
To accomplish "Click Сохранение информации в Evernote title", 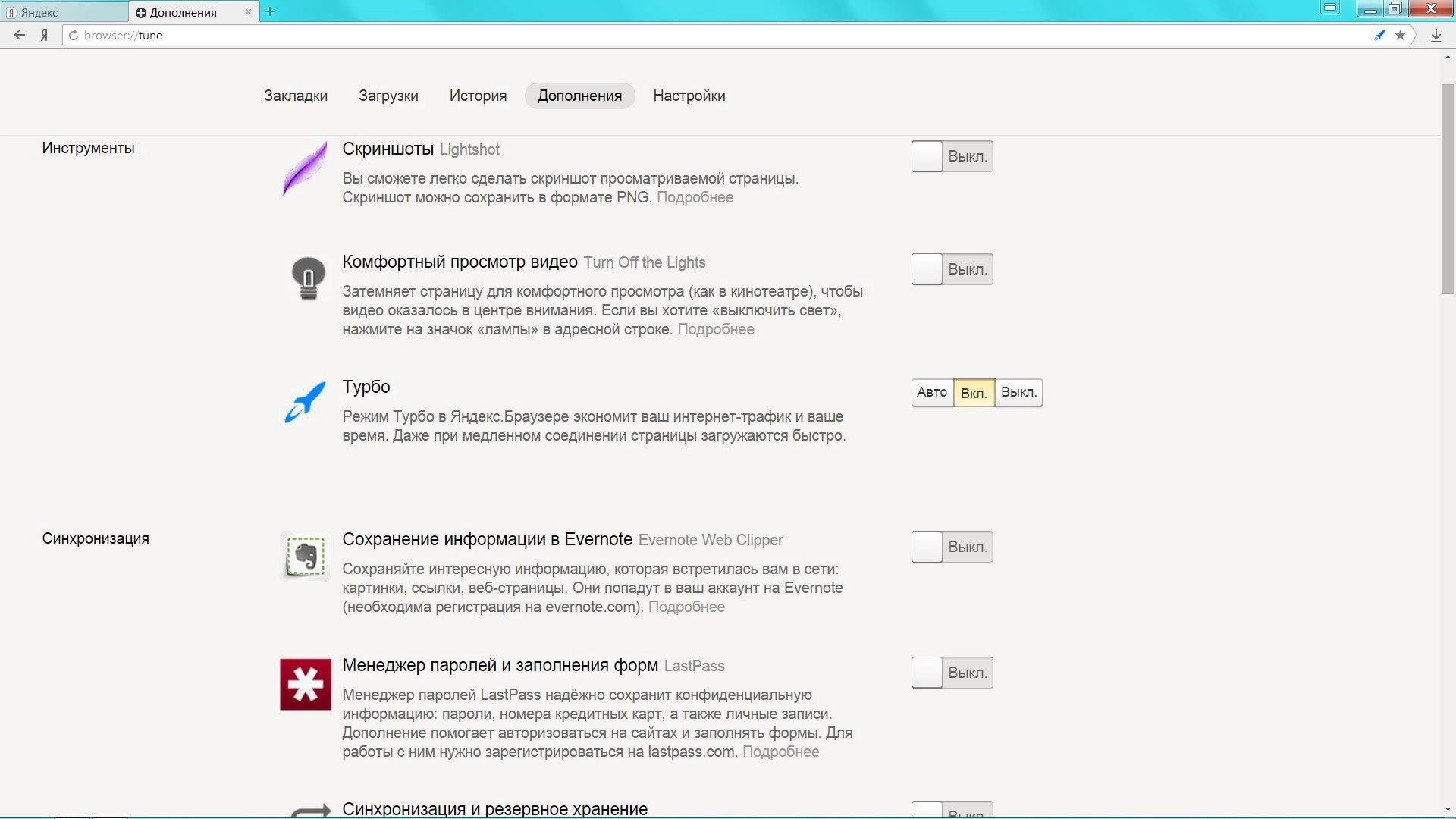I will (487, 539).
